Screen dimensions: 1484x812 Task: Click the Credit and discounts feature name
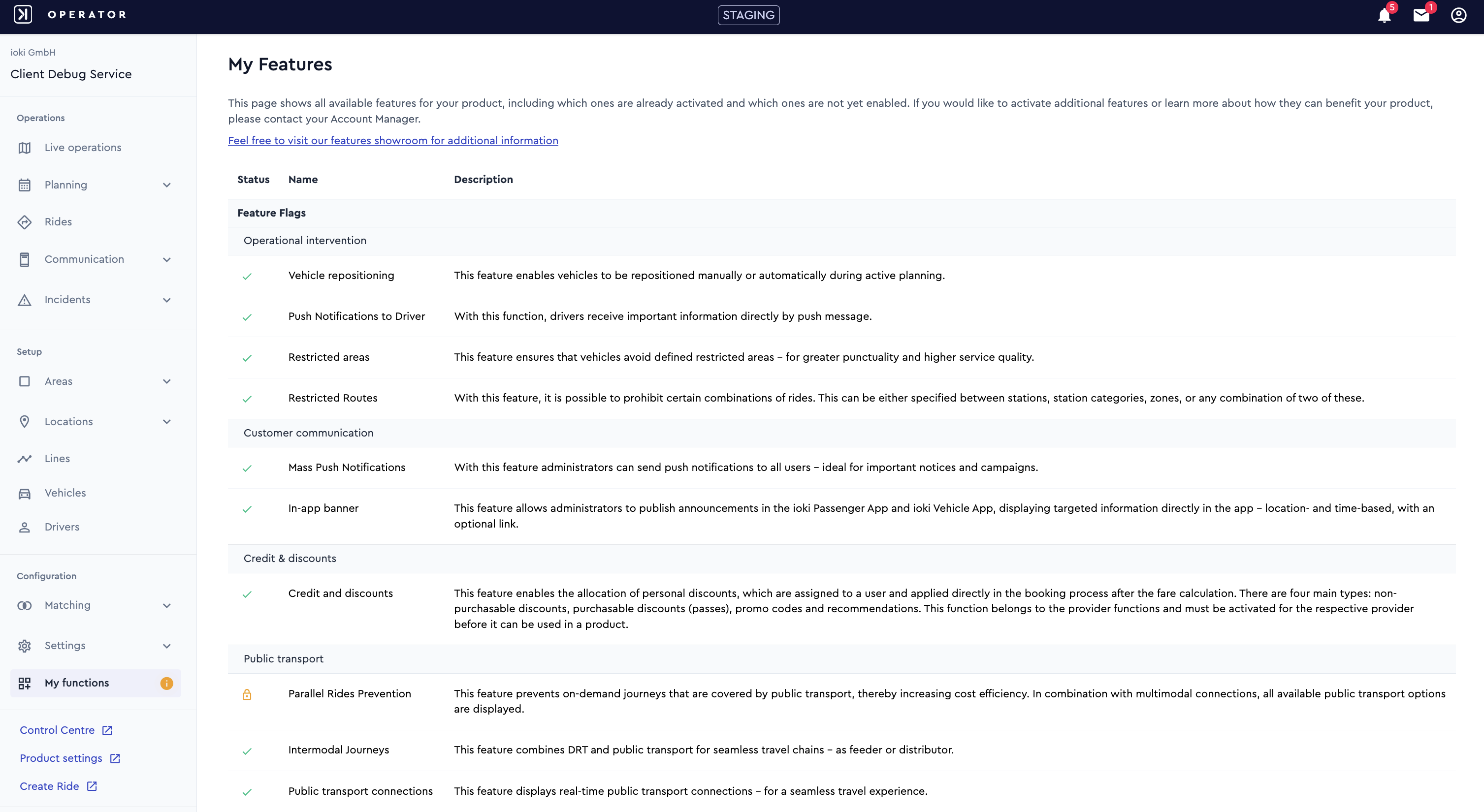coord(340,593)
